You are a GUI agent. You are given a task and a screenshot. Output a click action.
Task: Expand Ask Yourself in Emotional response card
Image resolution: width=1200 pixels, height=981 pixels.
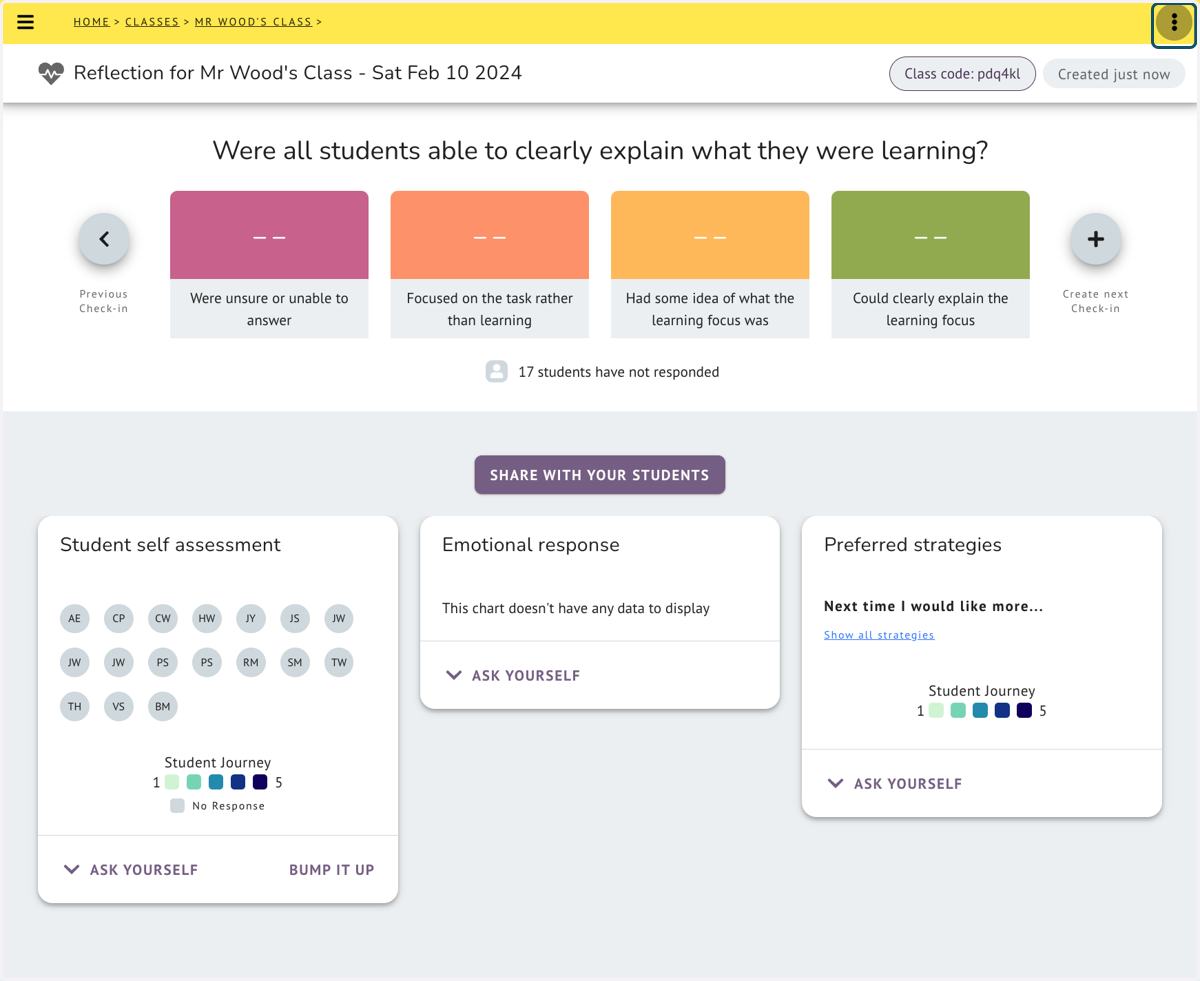point(513,676)
